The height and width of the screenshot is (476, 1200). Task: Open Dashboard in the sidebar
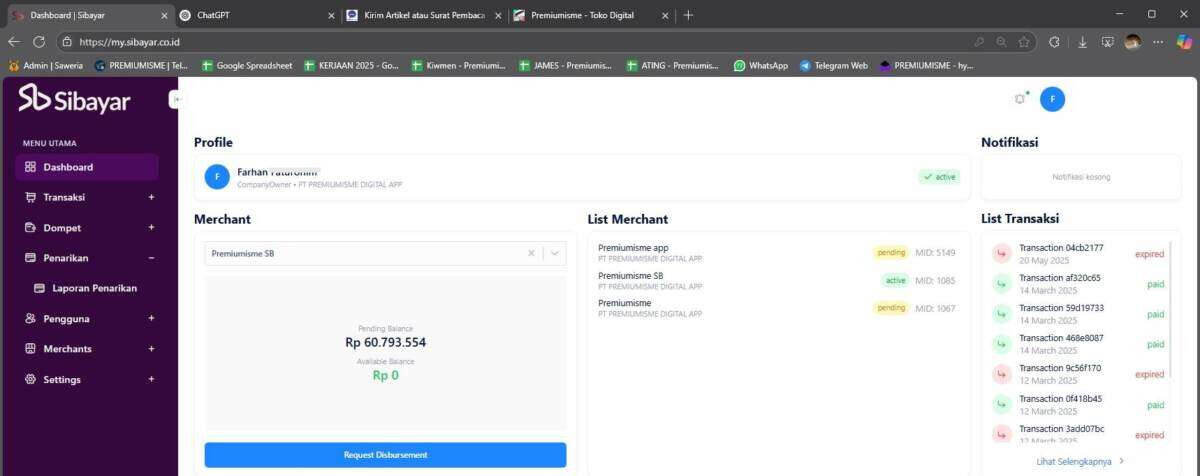(87, 167)
